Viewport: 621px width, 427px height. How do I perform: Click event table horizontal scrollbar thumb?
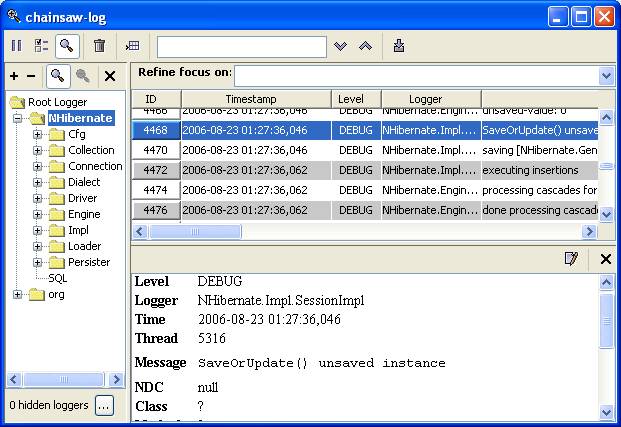pyautogui.click(x=195, y=231)
